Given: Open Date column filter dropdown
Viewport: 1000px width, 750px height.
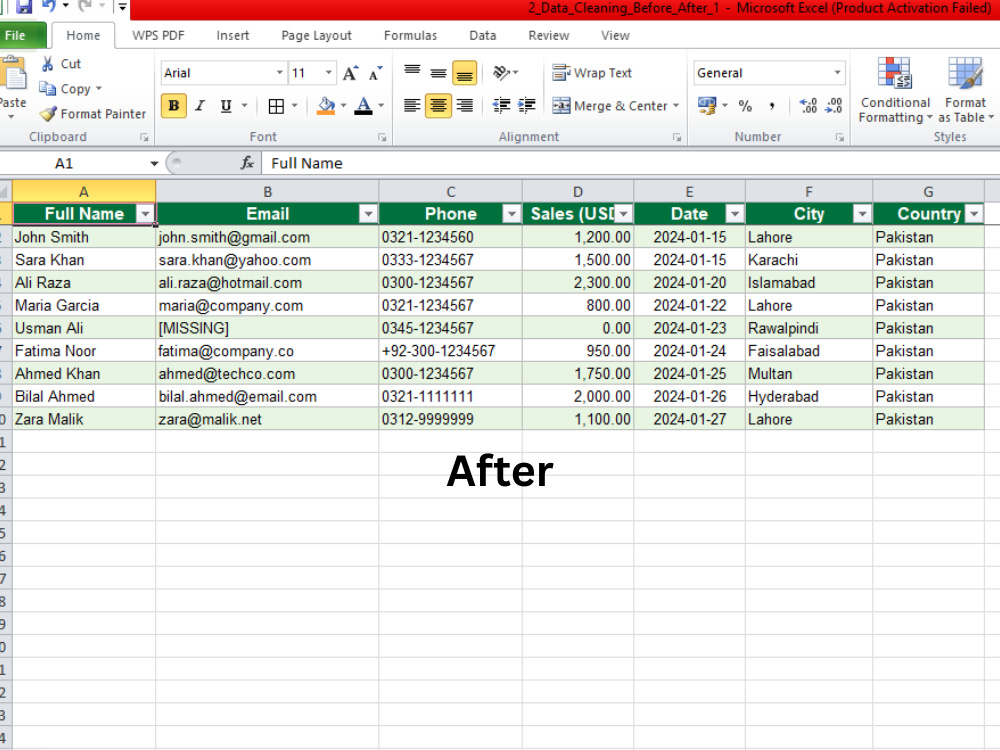Looking at the screenshot, I should click(x=735, y=214).
